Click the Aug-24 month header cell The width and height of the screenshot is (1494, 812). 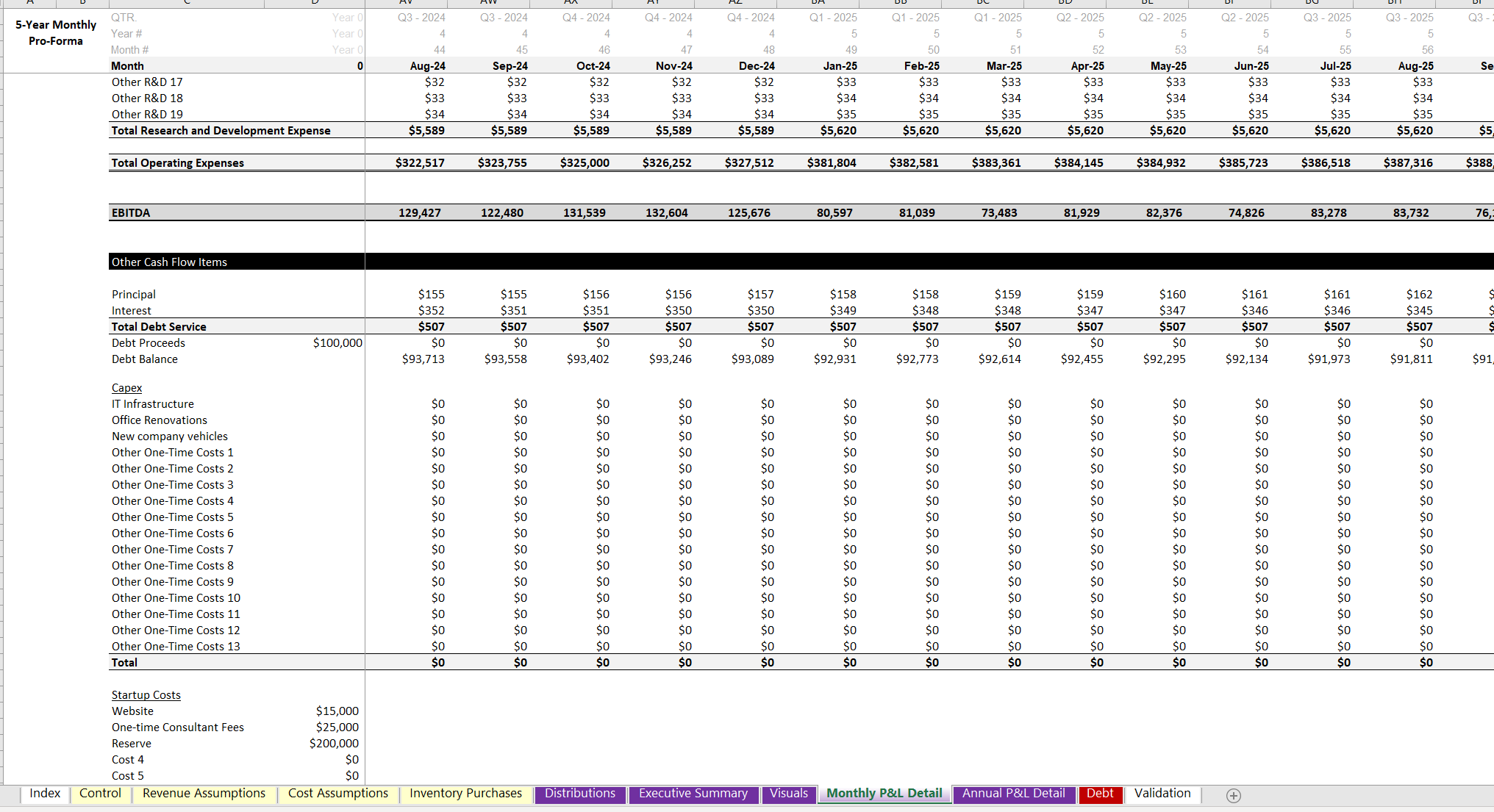[x=428, y=66]
